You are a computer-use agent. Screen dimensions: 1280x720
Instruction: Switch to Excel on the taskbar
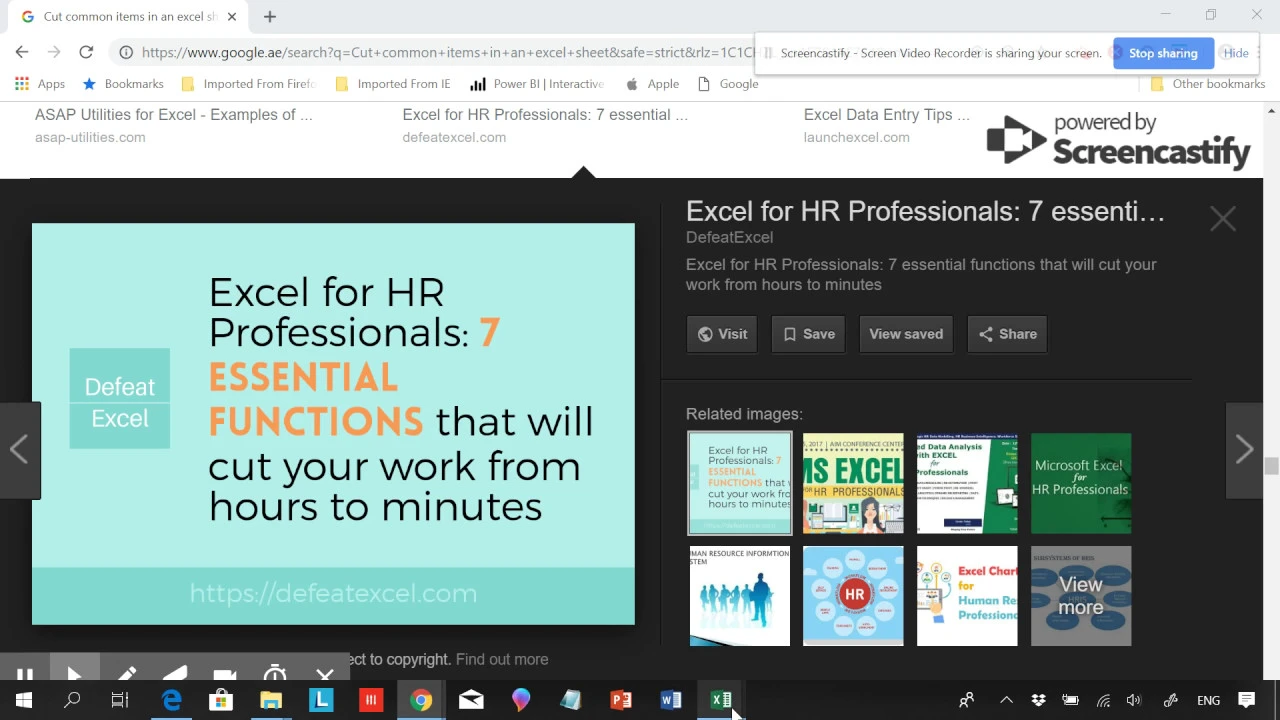tap(721, 700)
